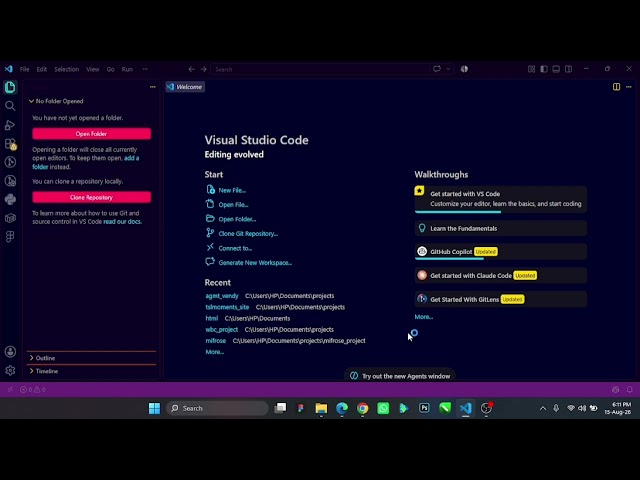Open Customize Layout icon in the title bar
Viewport: 640px width, 480px height.
(x=531, y=69)
